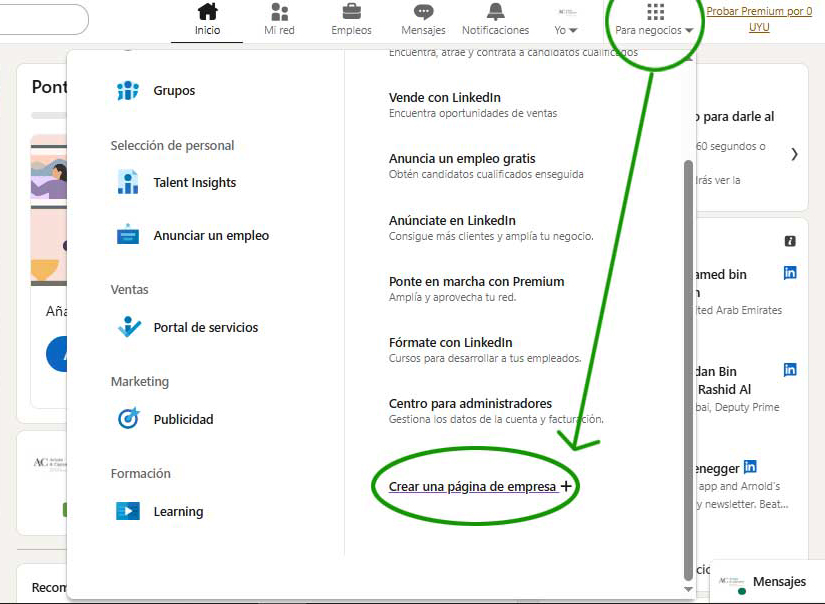Click 'Crear una página de empresa' link
Screen dimensions: 825x604
tap(479, 487)
